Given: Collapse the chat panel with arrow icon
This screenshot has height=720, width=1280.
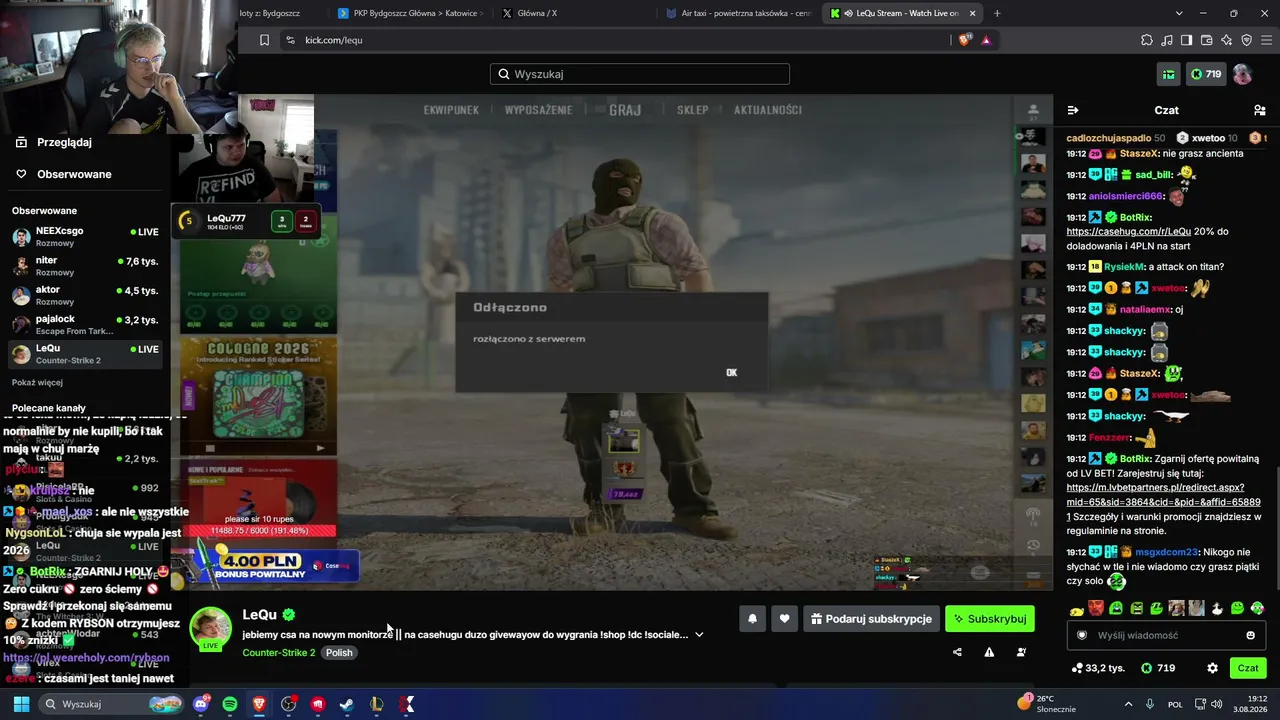Looking at the screenshot, I should click(1073, 110).
